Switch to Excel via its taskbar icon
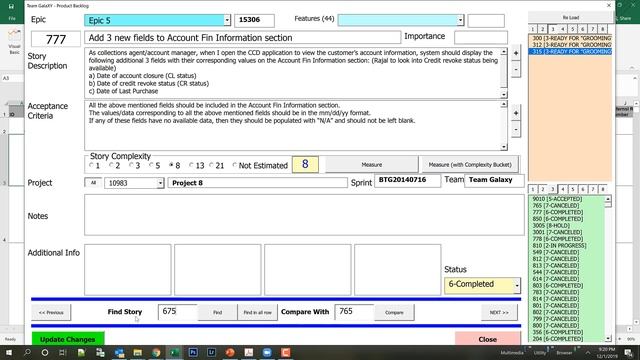This screenshot has height=360, width=640. pyautogui.click(x=175, y=353)
